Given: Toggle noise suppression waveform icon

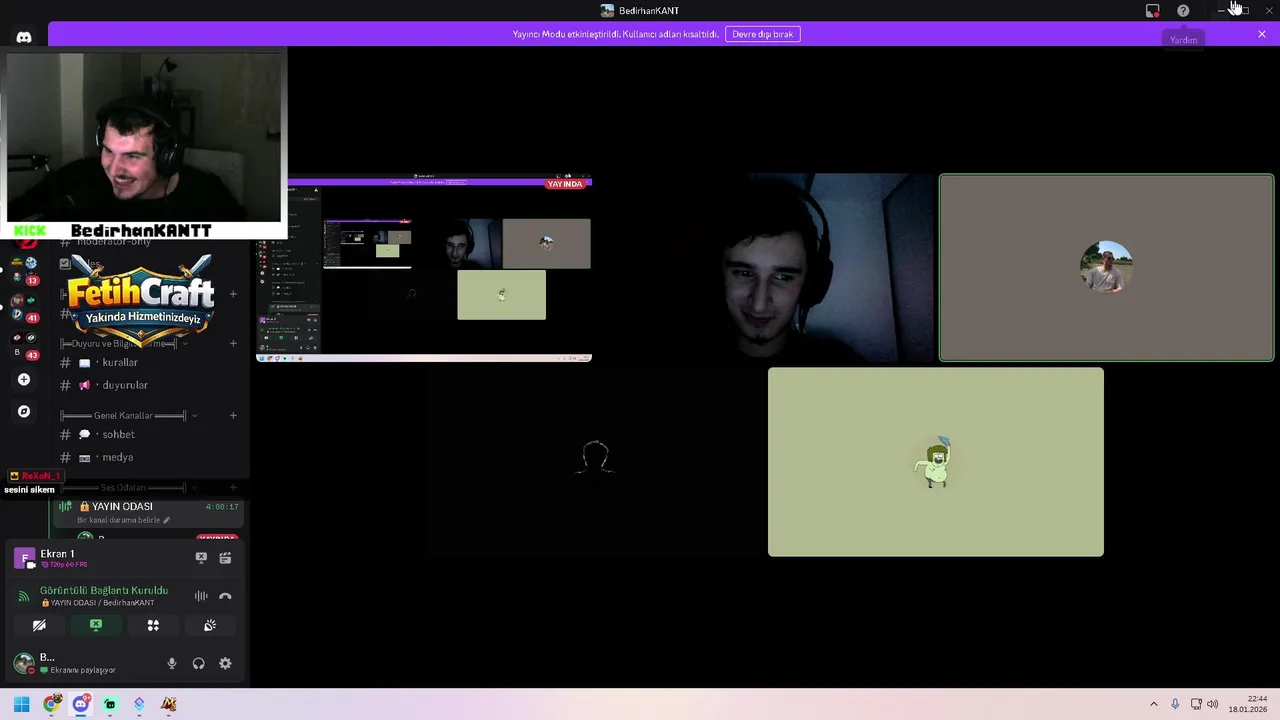Looking at the screenshot, I should tap(201, 596).
